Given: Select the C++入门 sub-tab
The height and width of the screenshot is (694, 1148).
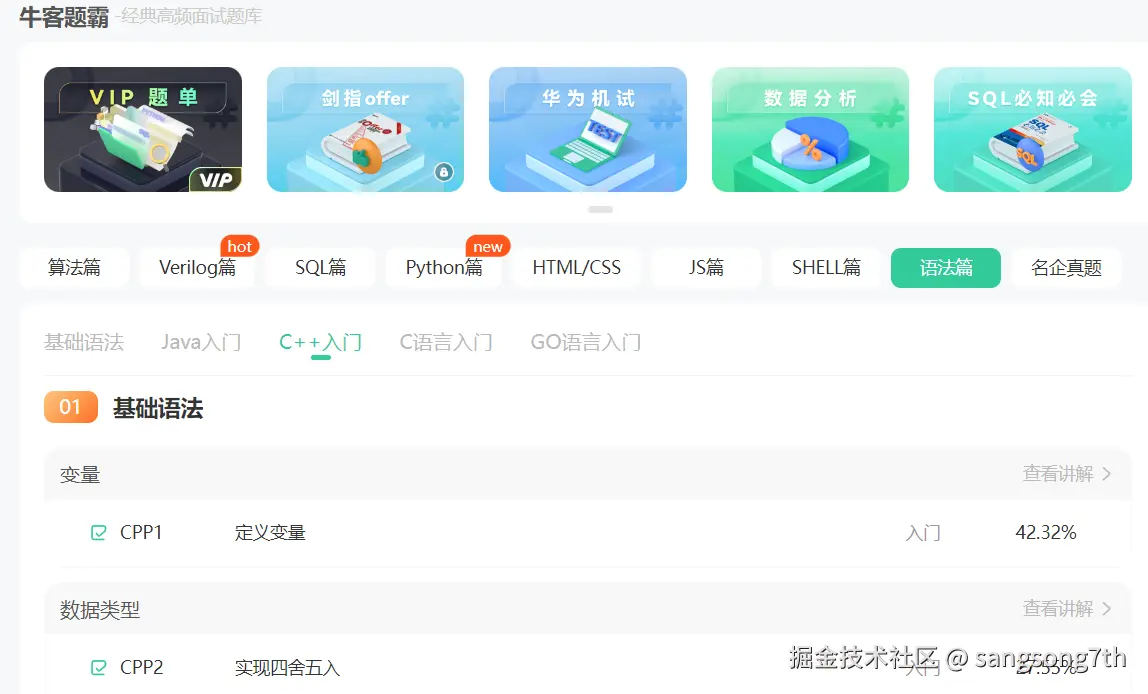Looking at the screenshot, I should click(x=321, y=342).
